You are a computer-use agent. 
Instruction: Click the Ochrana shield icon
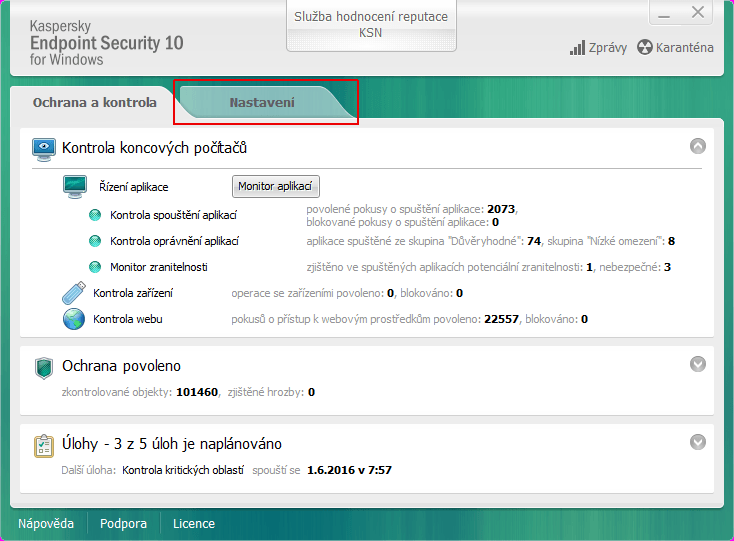coord(44,368)
